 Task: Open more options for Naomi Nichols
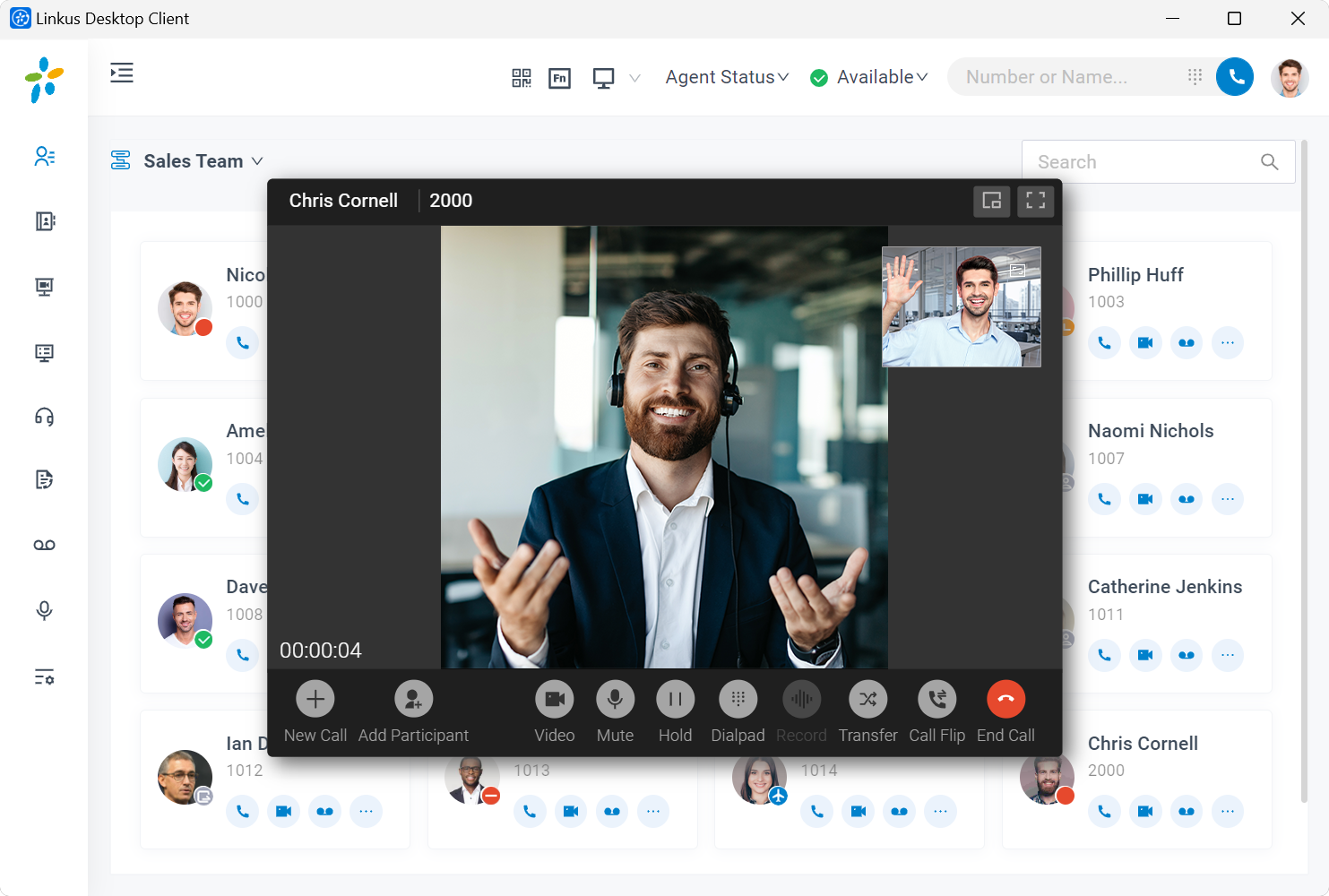[1228, 499]
